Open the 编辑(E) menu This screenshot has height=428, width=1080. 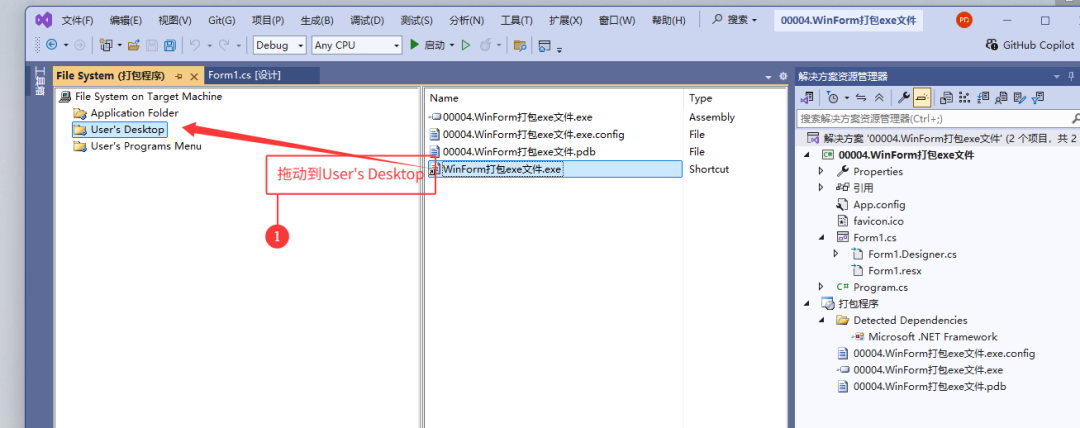(x=125, y=20)
